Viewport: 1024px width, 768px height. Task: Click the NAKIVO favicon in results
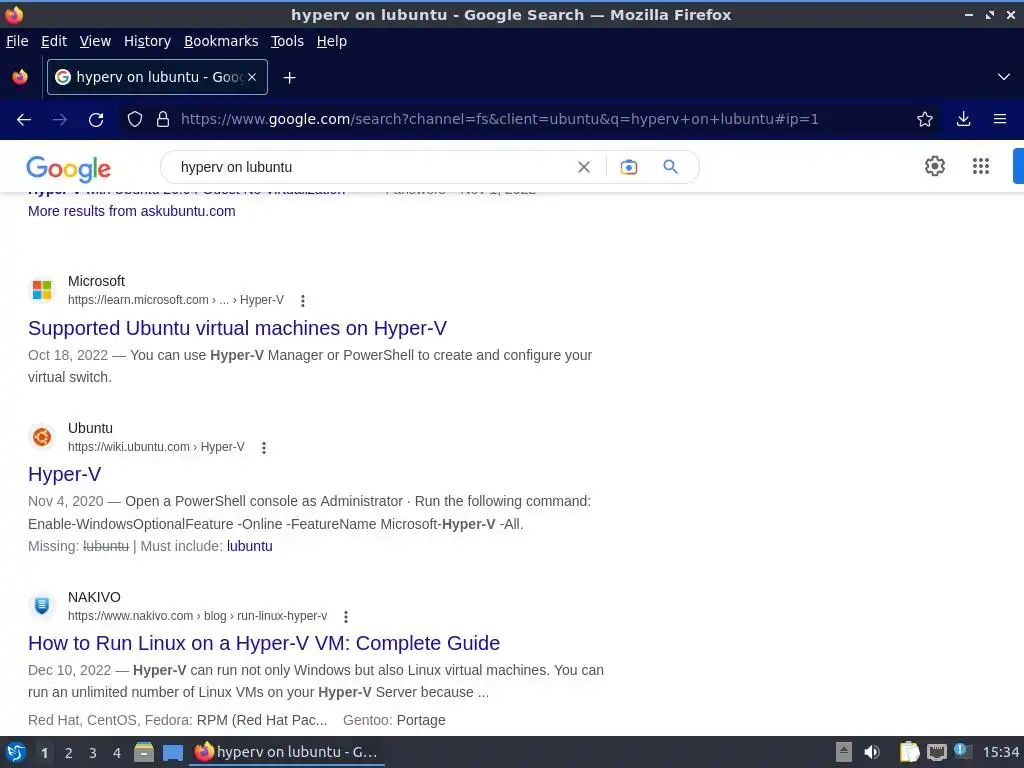(x=42, y=606)
